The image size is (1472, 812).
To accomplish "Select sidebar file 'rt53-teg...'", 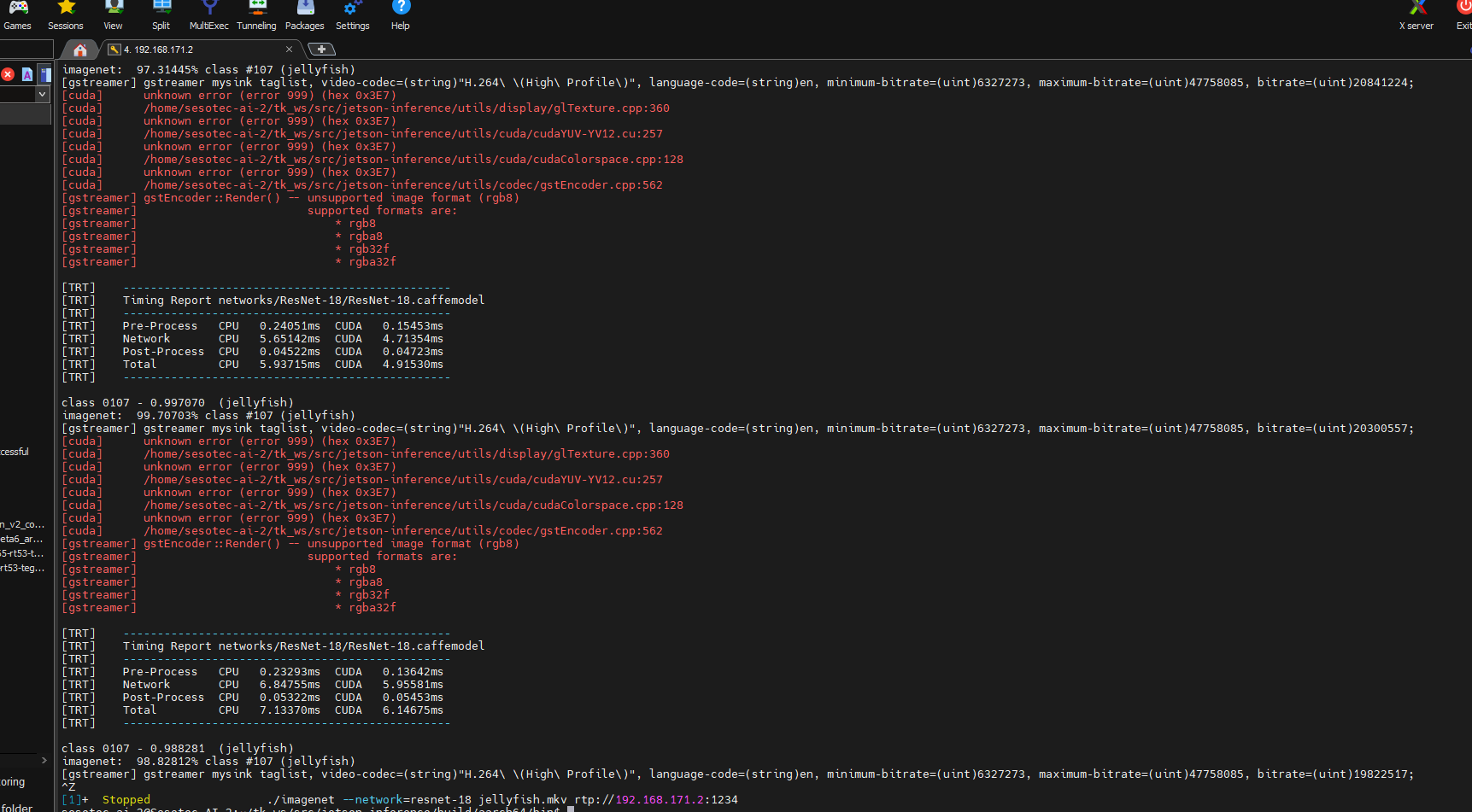I will pos(22,568).
